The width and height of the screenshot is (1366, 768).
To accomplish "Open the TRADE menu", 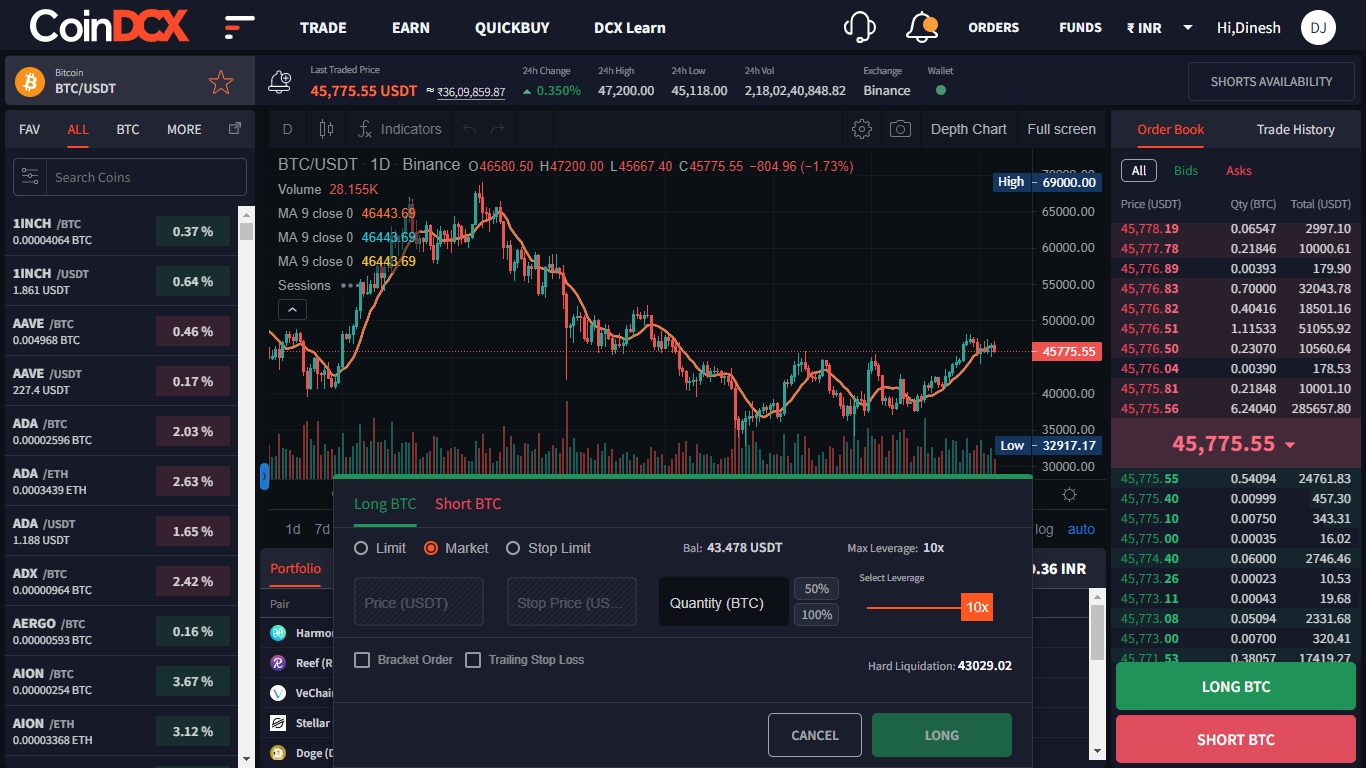I will click(323, 28).
